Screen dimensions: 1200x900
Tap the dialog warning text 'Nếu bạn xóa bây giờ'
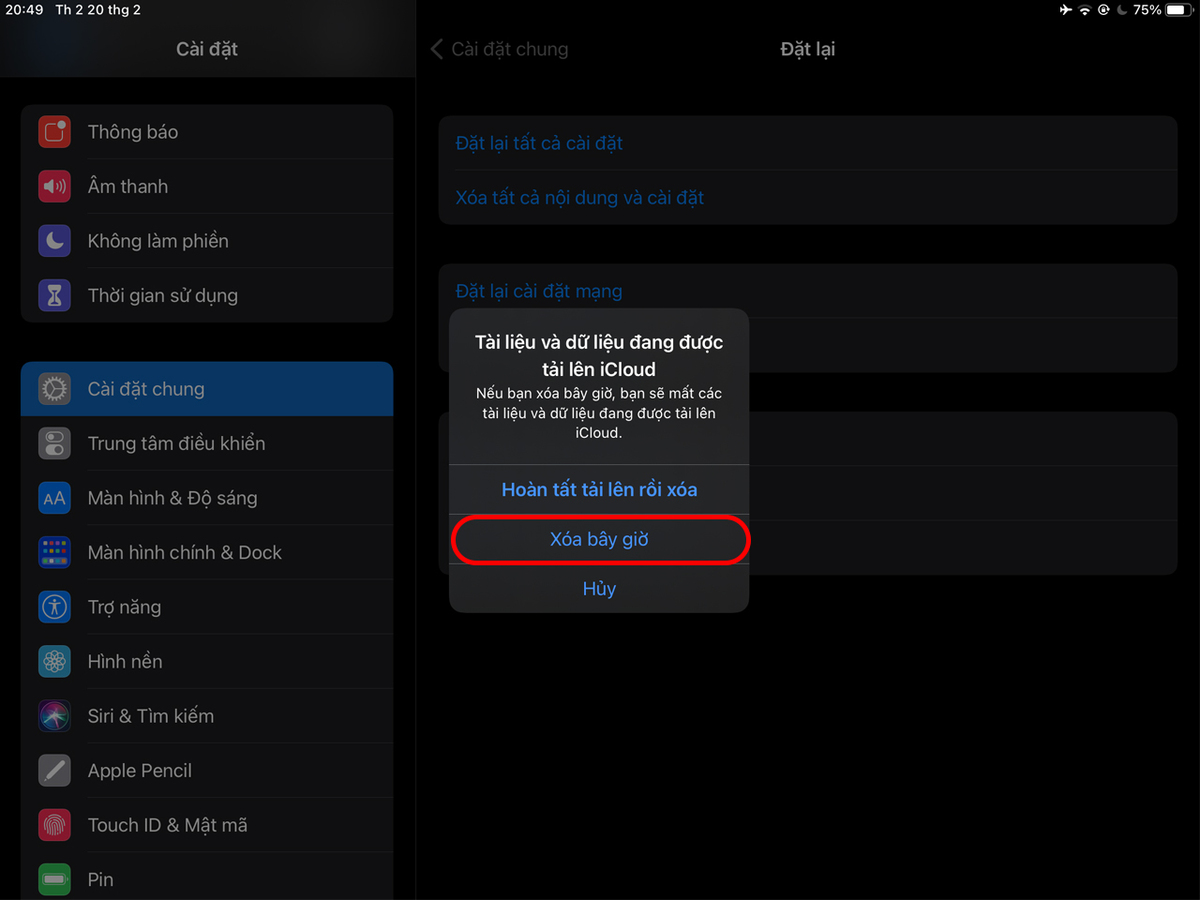coord(599,414)
